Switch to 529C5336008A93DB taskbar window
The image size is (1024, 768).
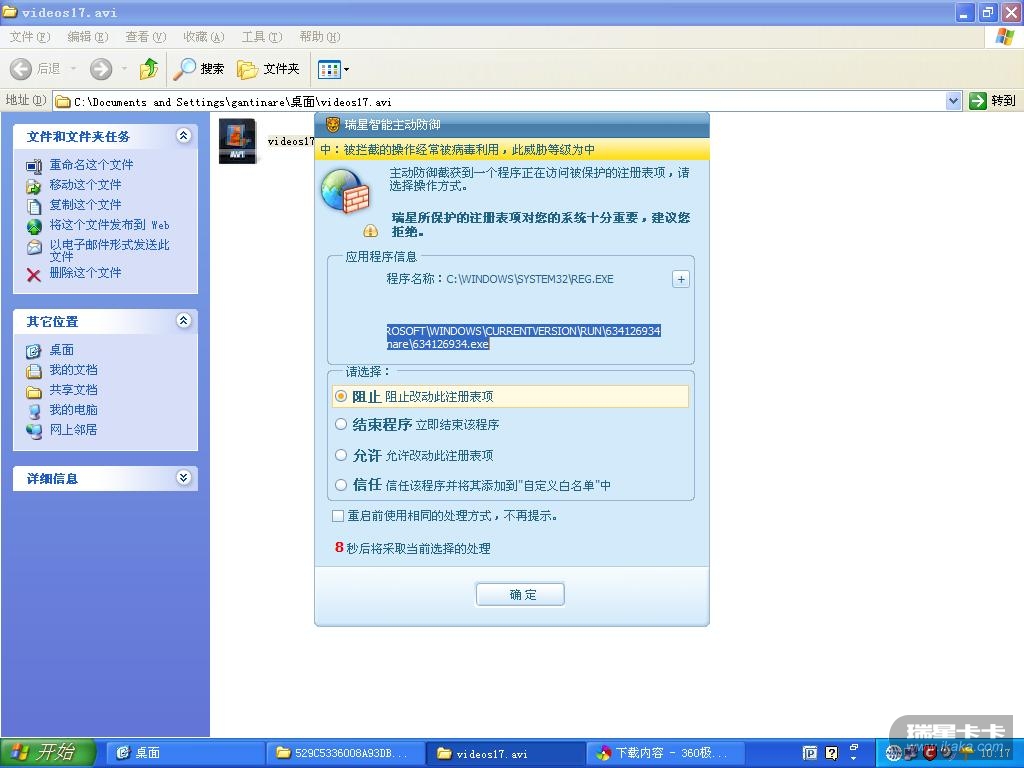pyautogui.click(x=346, y=753)
